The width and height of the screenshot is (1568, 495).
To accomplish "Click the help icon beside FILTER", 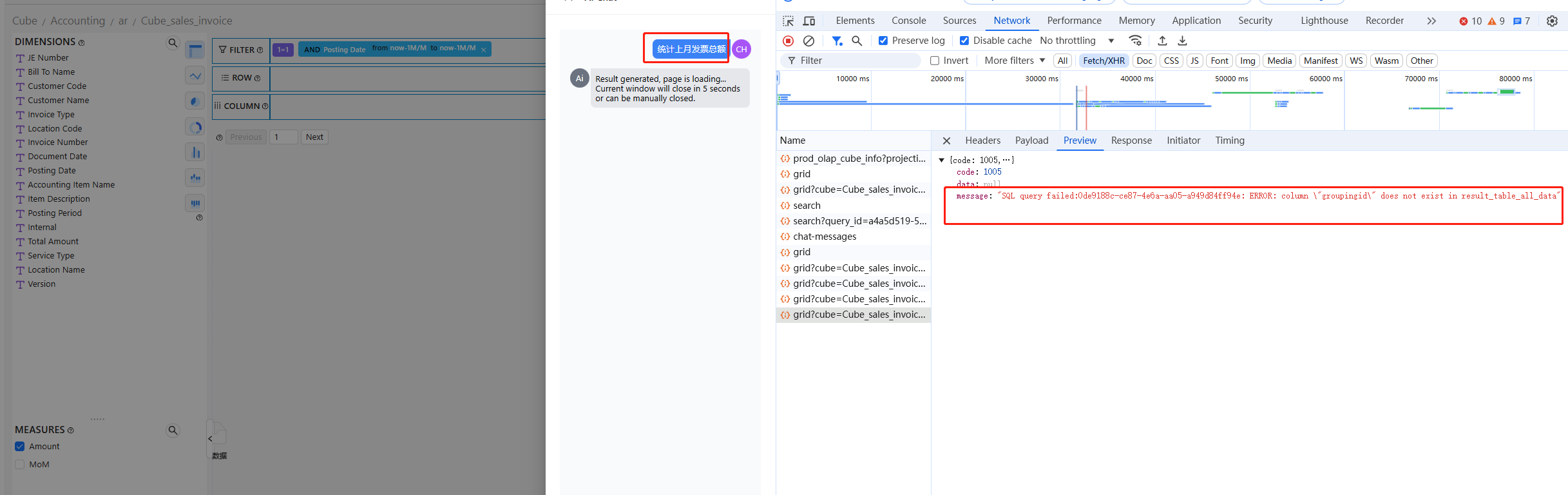I will coord(260,50).
